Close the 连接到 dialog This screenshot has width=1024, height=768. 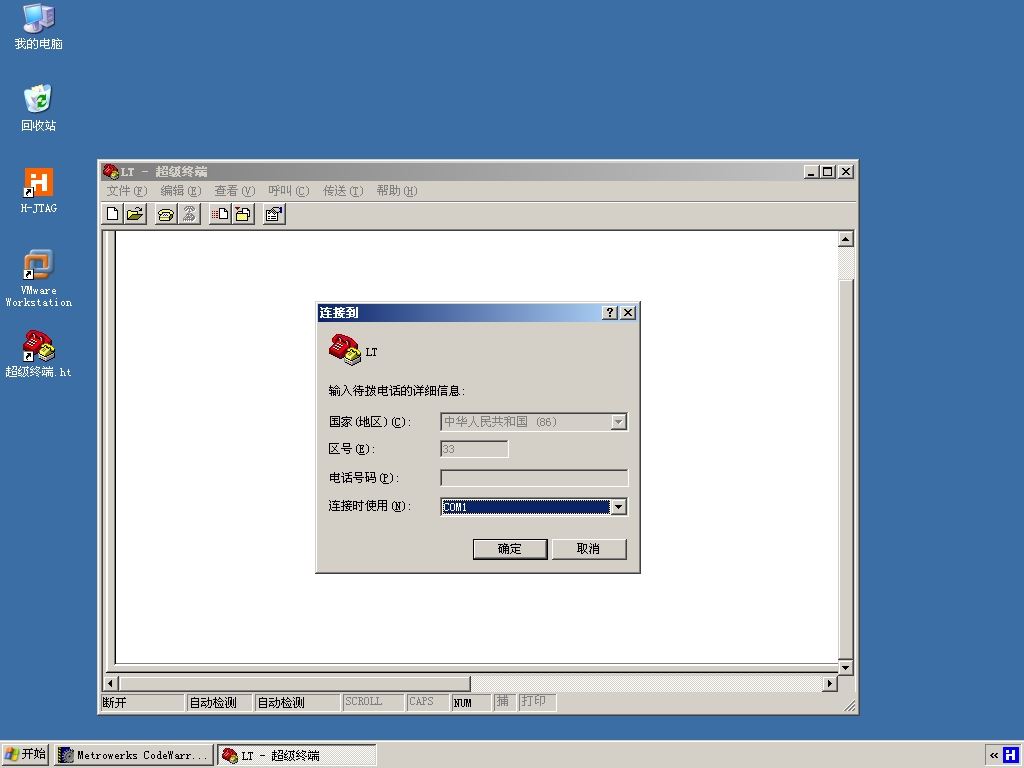[628, 313]
